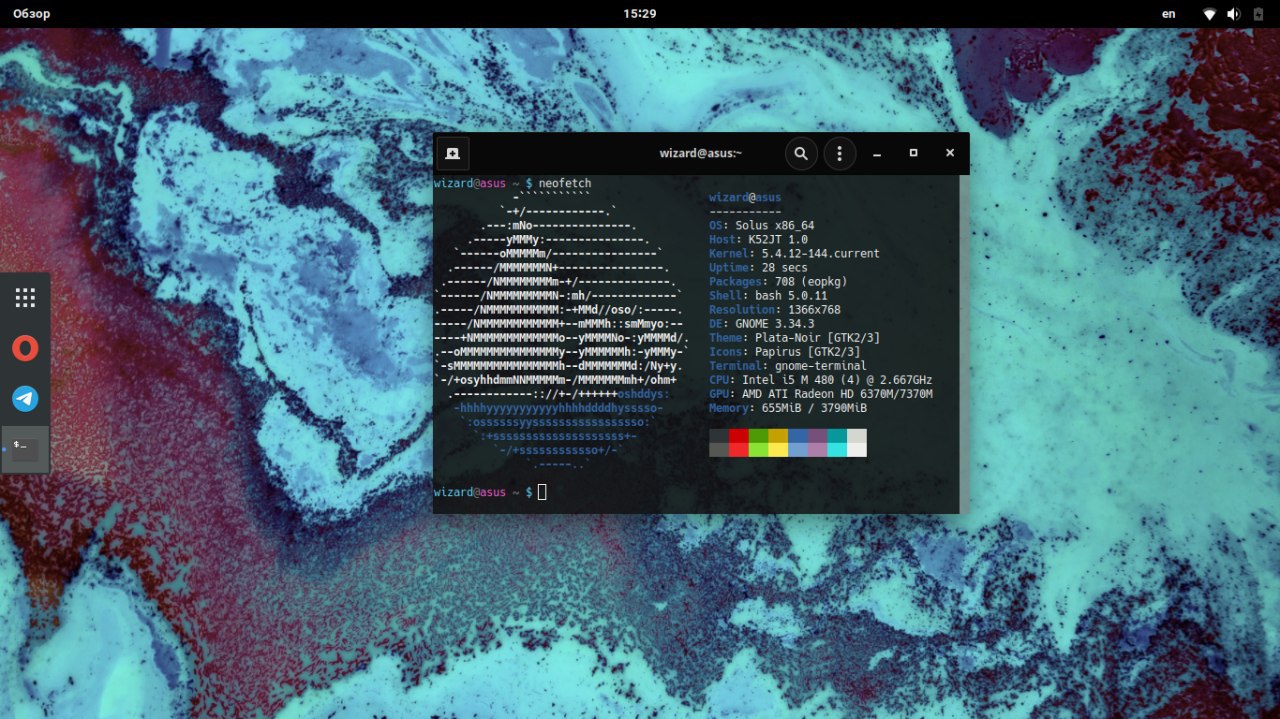Open a new tab in the terminal
The height and width of the screenshot is (719, 1280).
coord(452,153)
